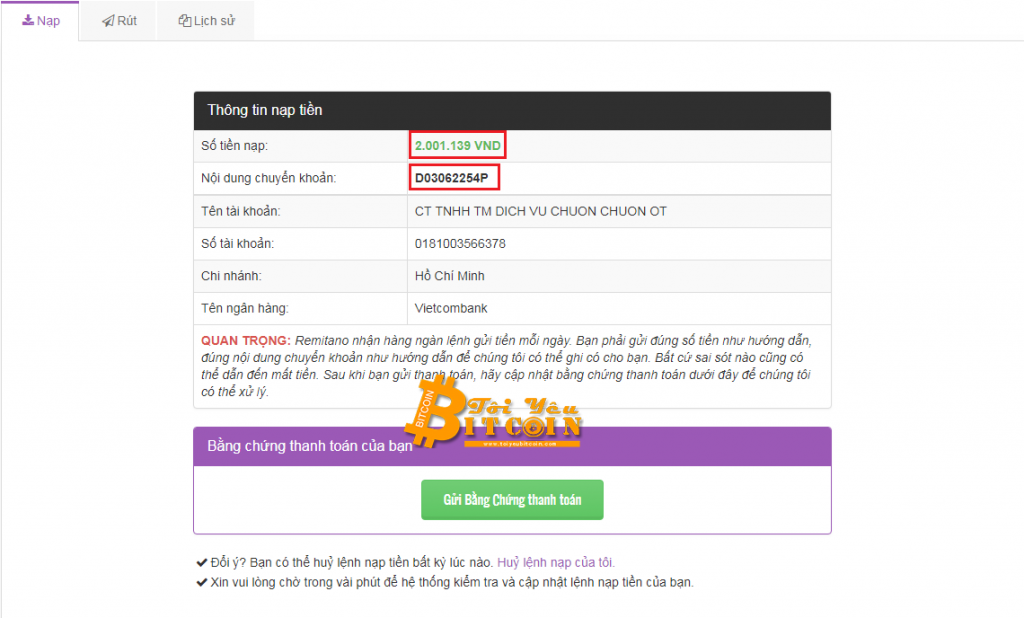
Task: Click the Hồ Chí Minh branch value
Action: point(449,276)
